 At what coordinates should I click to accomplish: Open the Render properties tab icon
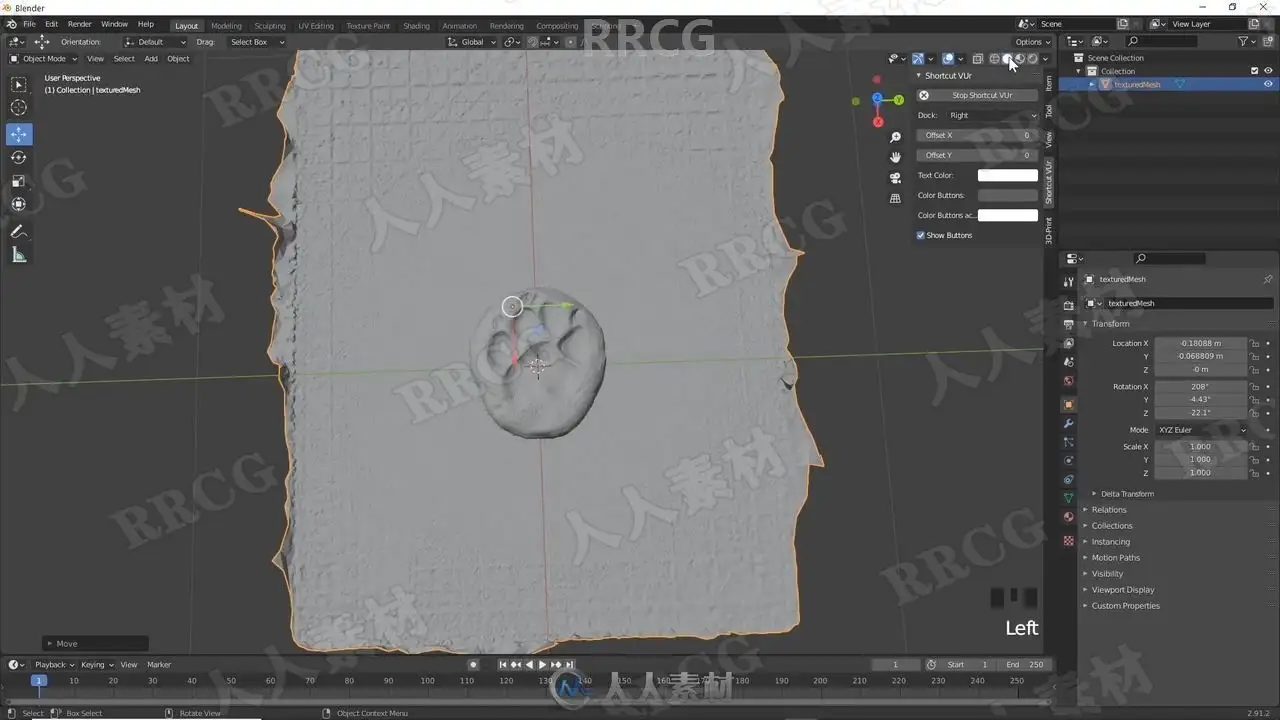[1069, 305]
